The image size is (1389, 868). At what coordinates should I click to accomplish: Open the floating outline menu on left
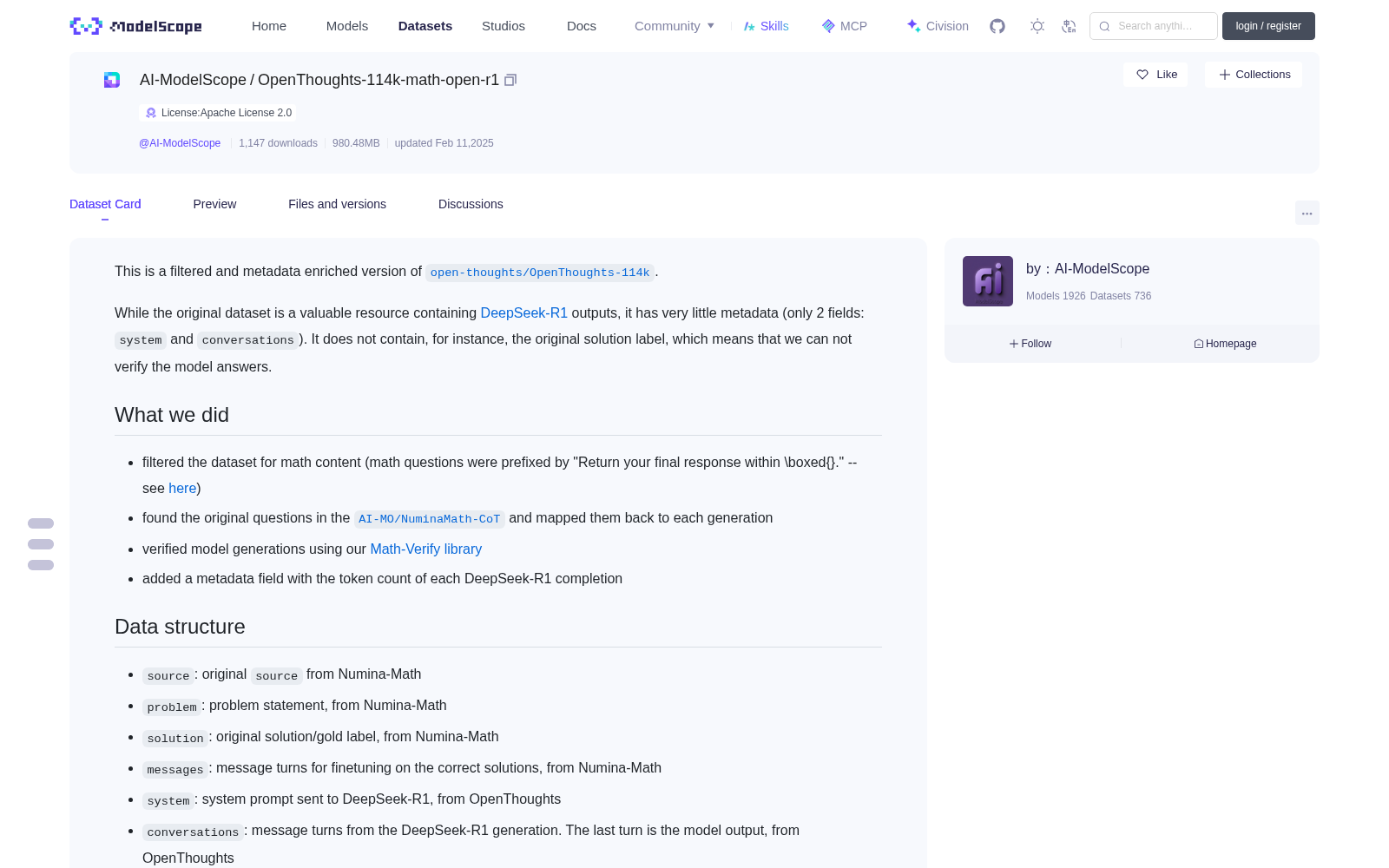[x=41, y=544]
